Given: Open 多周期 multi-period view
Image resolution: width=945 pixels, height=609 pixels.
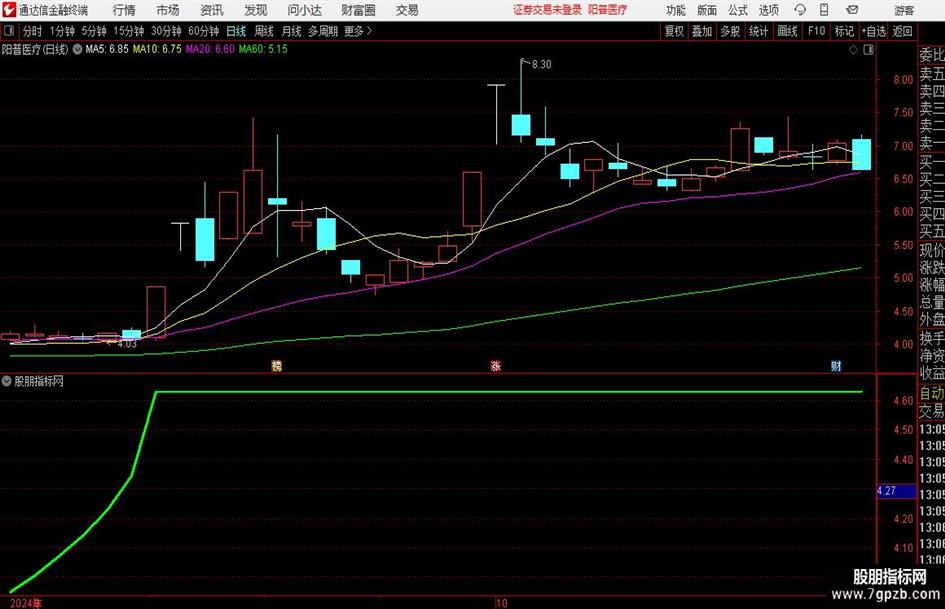Looking at the screenshot, I should pyautogui.click(x=323, y=31).
